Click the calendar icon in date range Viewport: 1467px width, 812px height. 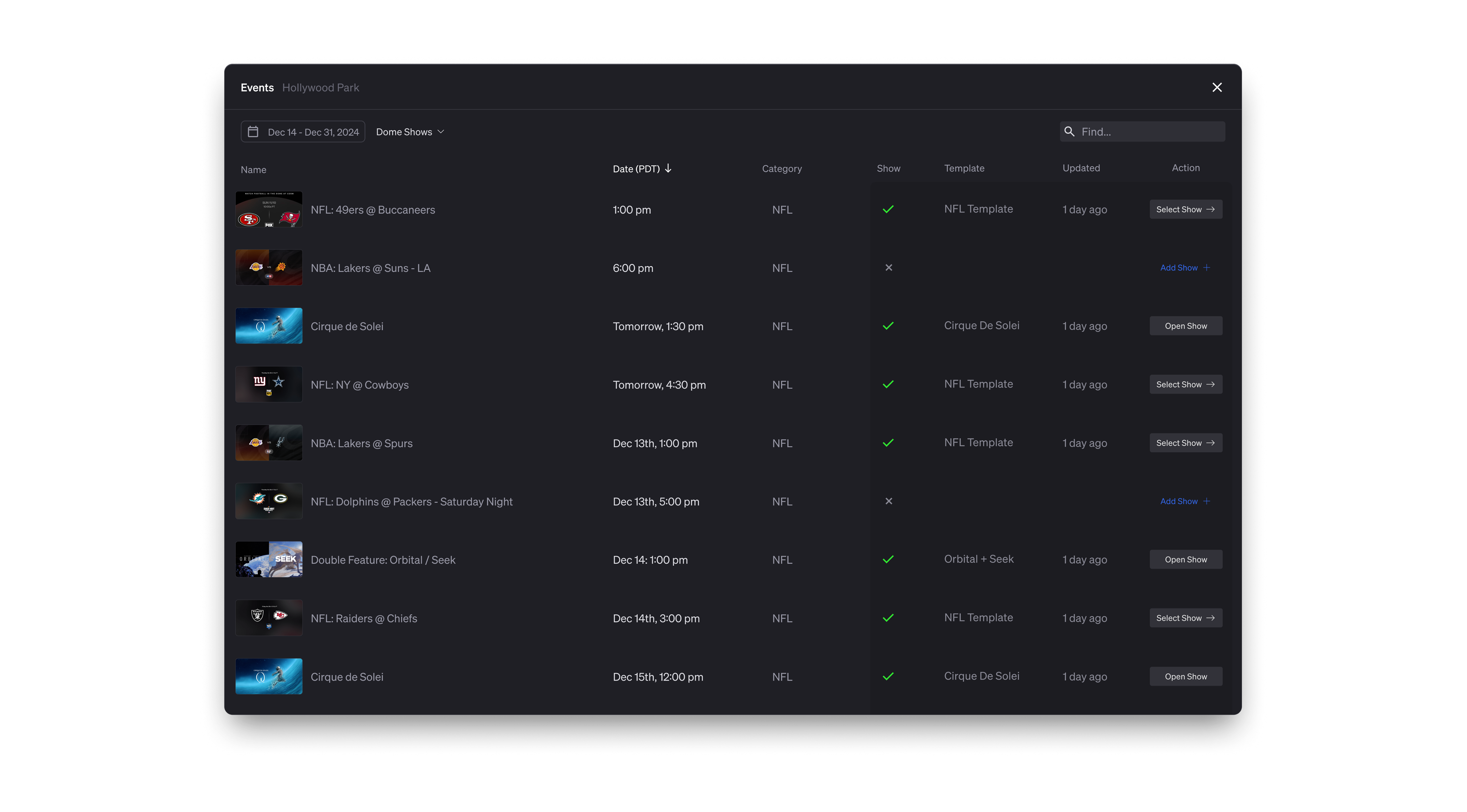point(253,131)
